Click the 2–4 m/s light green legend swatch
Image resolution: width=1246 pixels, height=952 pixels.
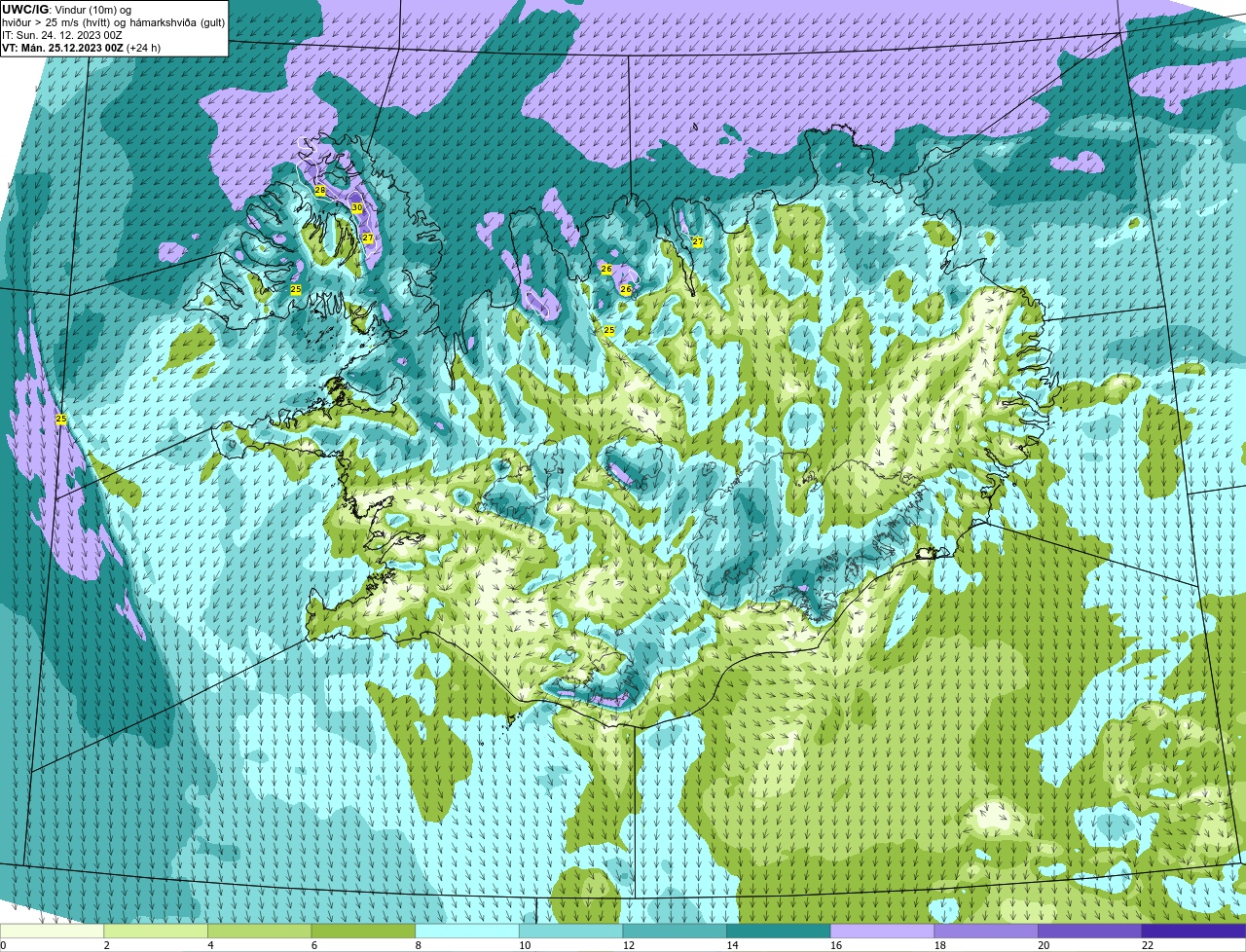pos(156,931)
